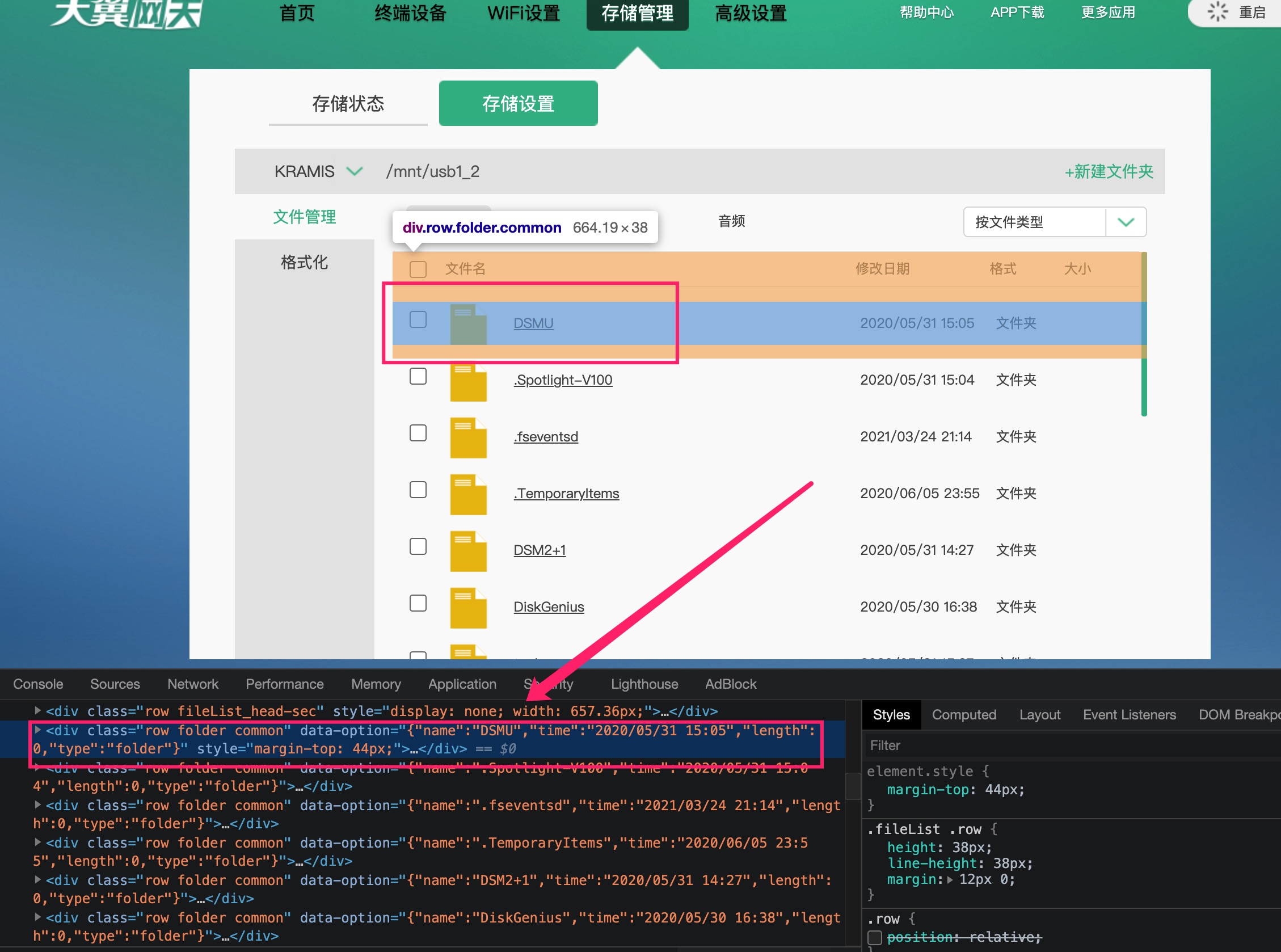This screenshot has width=1281, height=952.
Task: Expand the fileList_head-sec div node
Action: [x=37, y=711]
